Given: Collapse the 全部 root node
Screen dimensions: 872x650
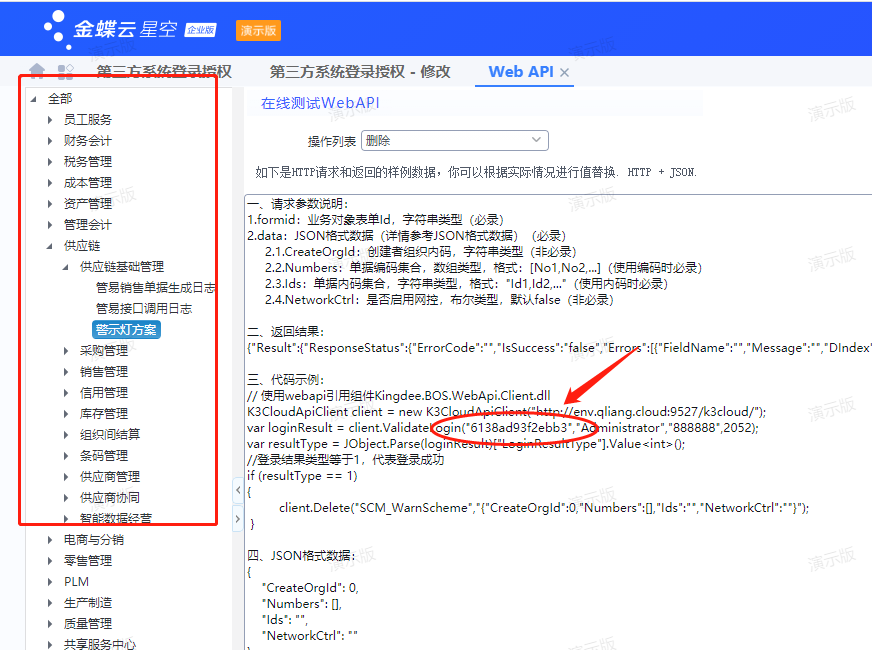Looking at the screenshot, I should (33, 99).
